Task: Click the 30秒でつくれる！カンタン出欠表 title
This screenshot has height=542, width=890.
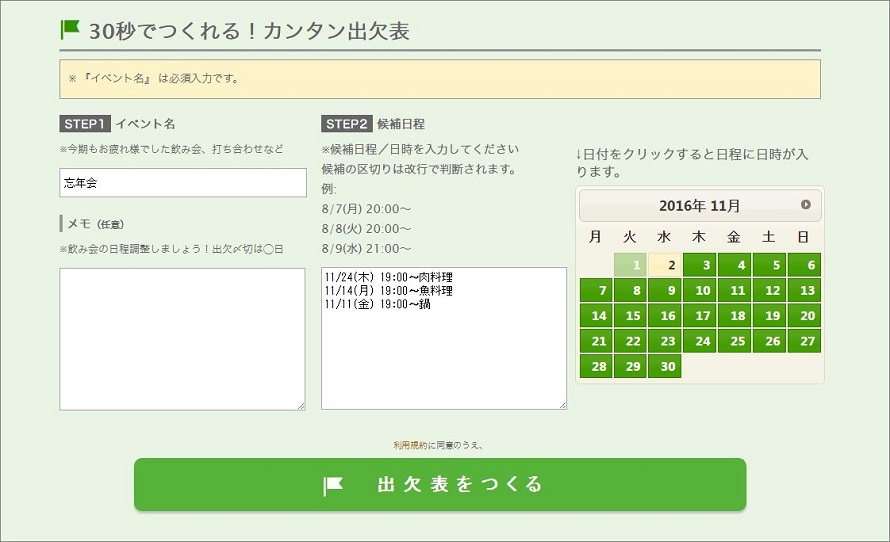Action: click(x=249, y=31)
